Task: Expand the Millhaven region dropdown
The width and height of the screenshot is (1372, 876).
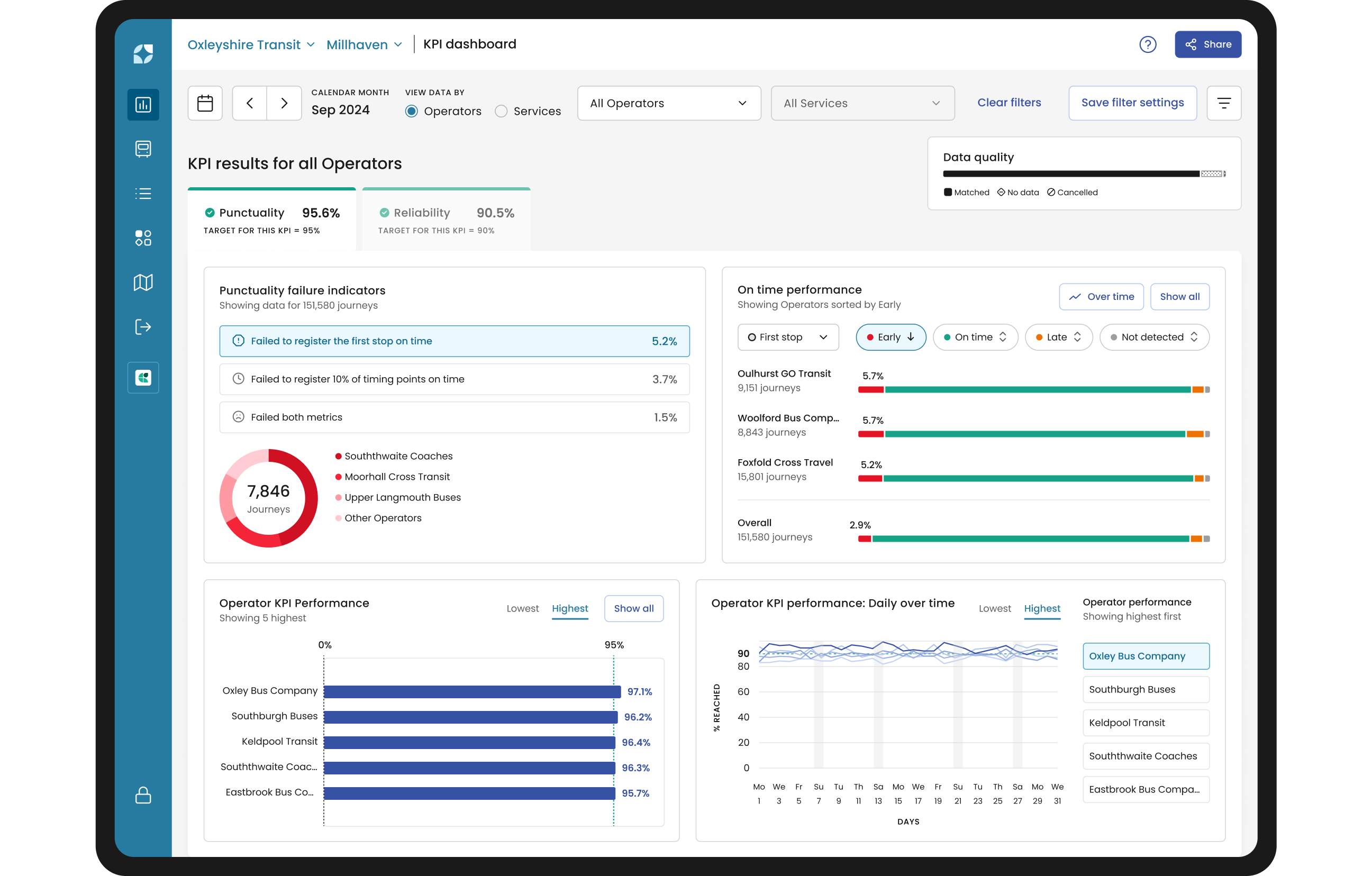Action: point(364,44)
